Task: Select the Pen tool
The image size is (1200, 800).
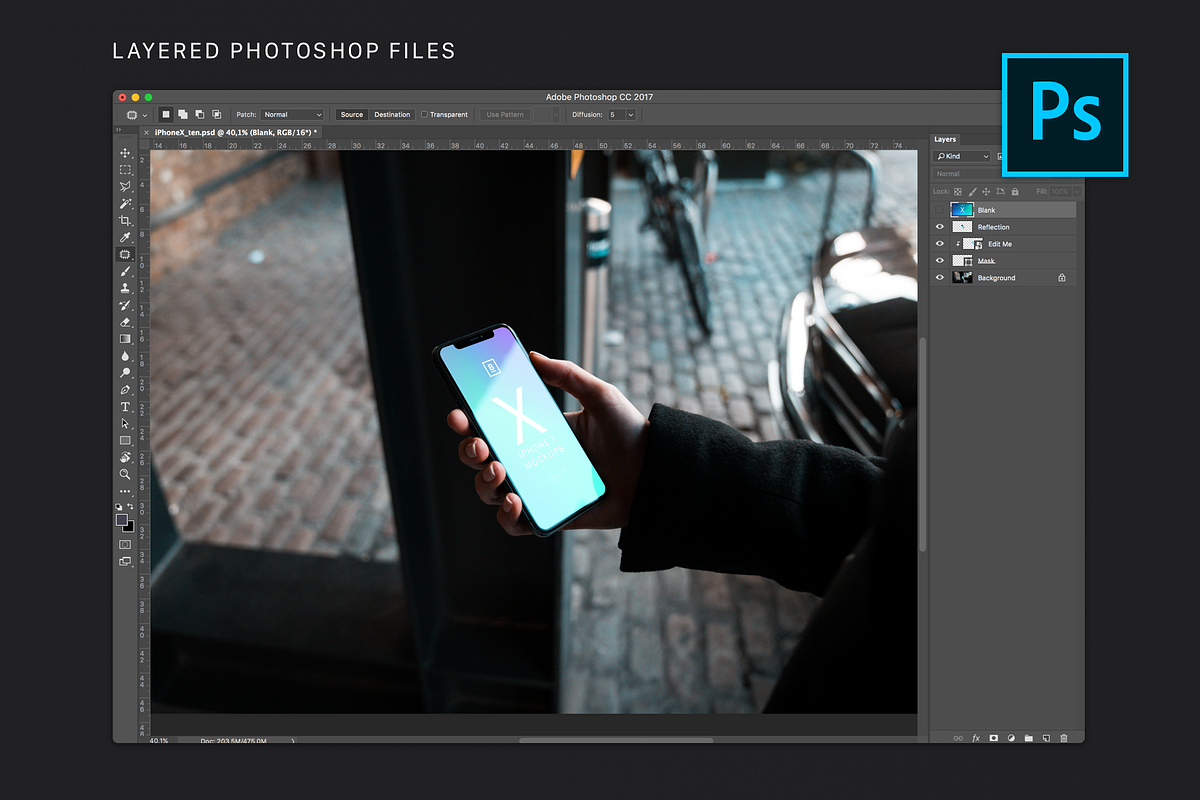Action: [x=125, y=390]
